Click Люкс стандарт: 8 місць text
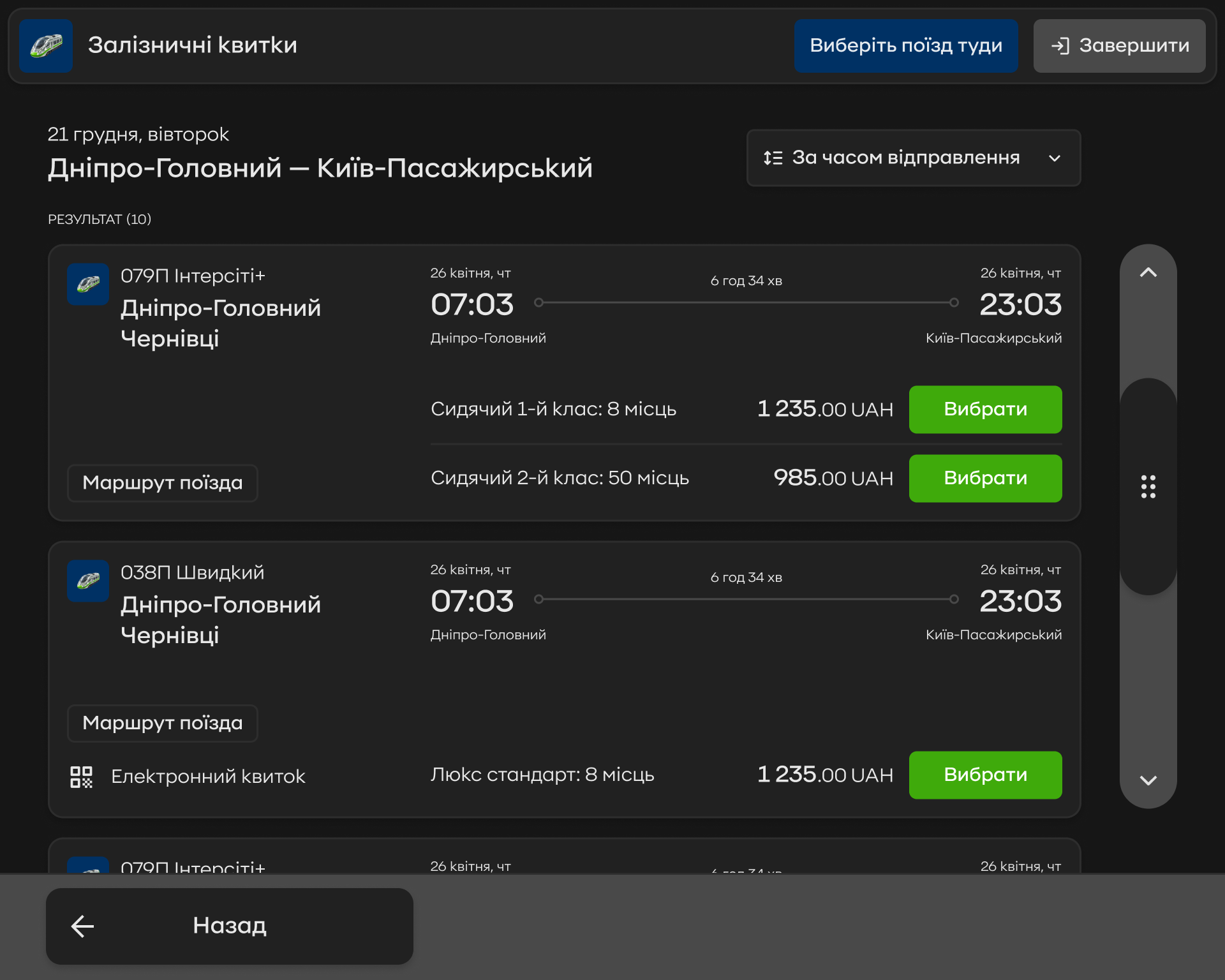 (542, 775)
